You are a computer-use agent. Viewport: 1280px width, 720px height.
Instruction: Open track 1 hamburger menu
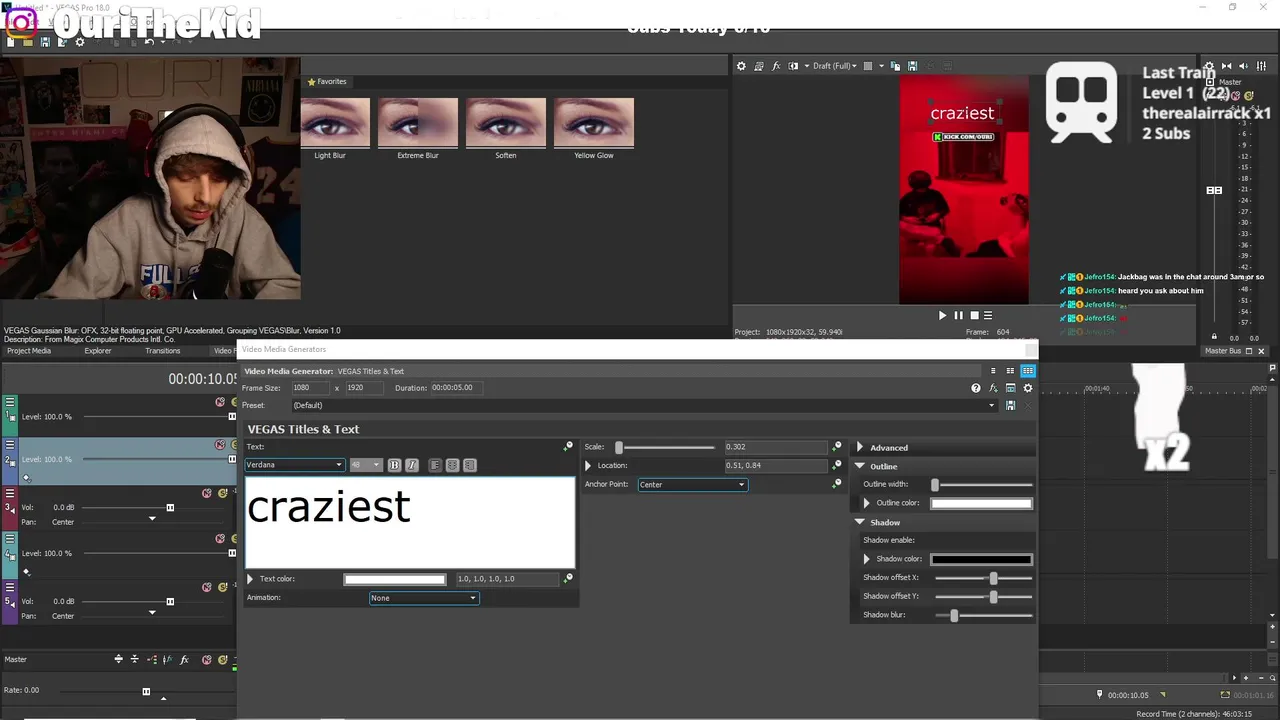click(10, 402)
